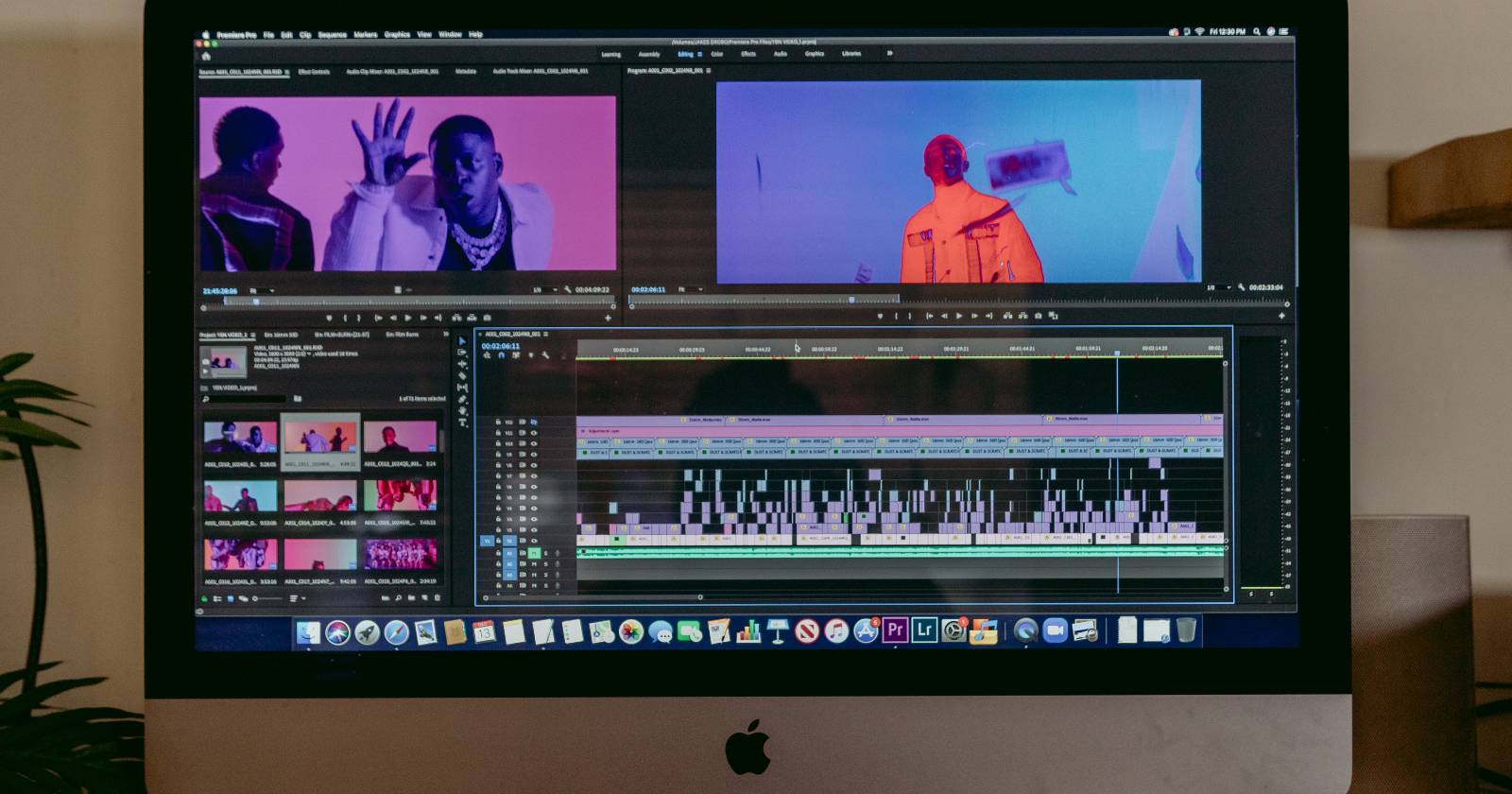The width and height of the screenshot is (1512, 794).
Task: Open the Editing workspace menu icon
Action: click(x=700, y=54)
